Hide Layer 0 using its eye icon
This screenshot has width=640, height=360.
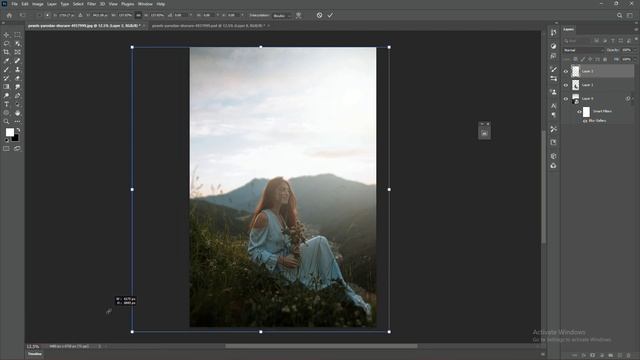point(566,99)
